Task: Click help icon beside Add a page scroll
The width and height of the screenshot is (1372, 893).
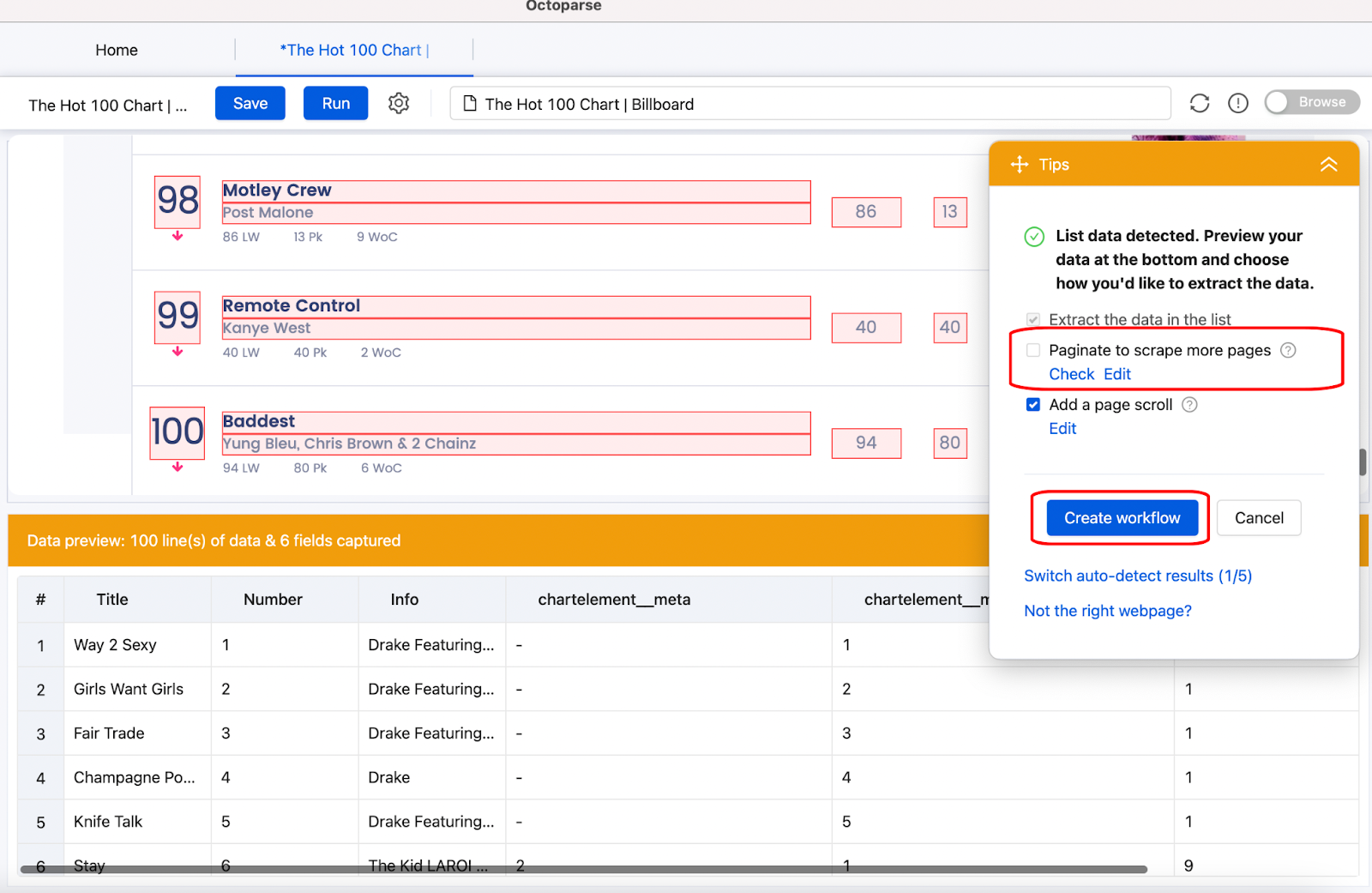Action: (1189, 405)
